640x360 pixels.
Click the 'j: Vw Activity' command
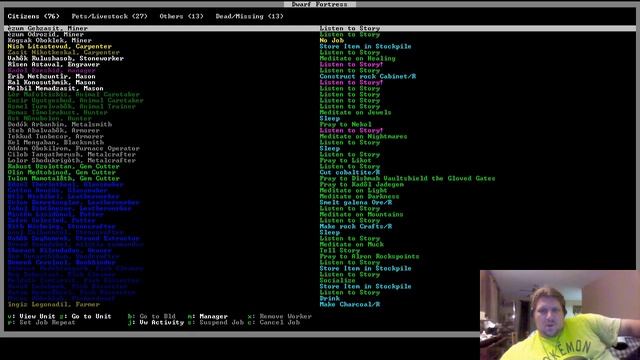[x=156, y=322]
